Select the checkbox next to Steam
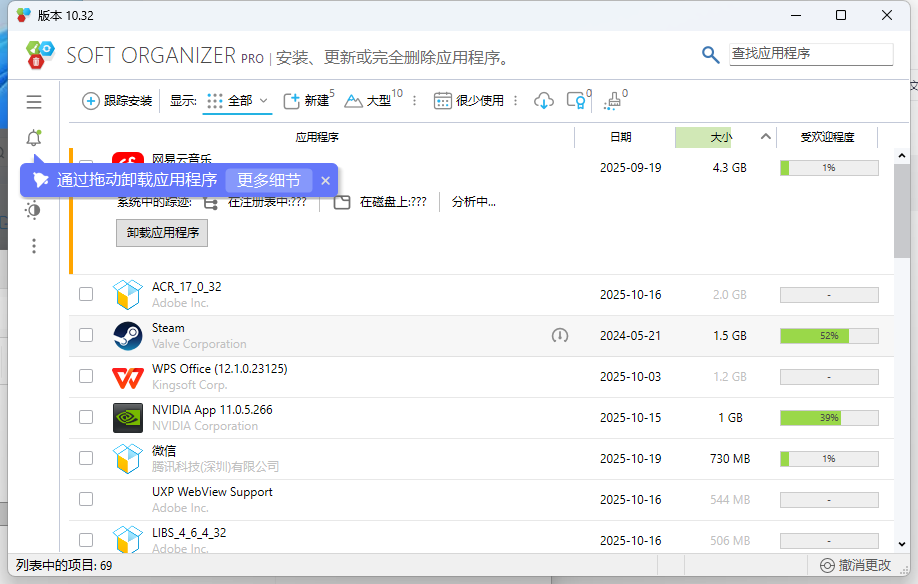Image resolution: width=918 pixels, height=584 pixels. tap(86, 335)
